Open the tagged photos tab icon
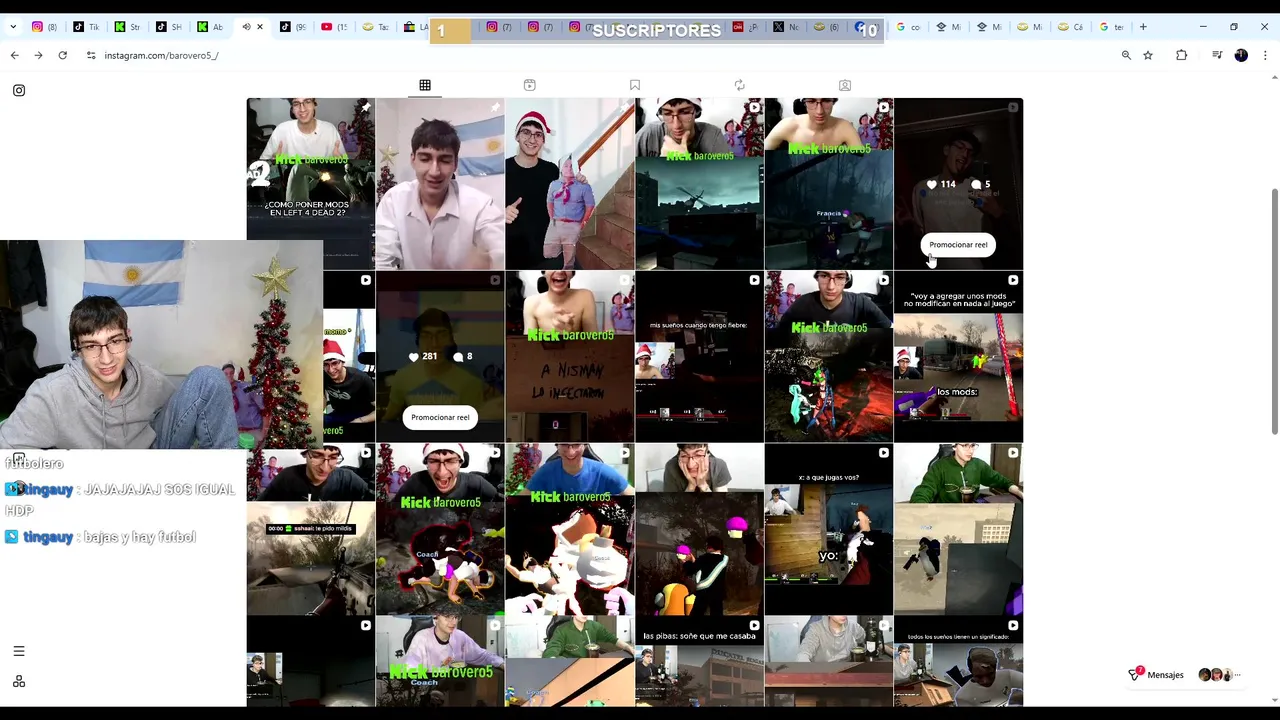 [845, 86]
